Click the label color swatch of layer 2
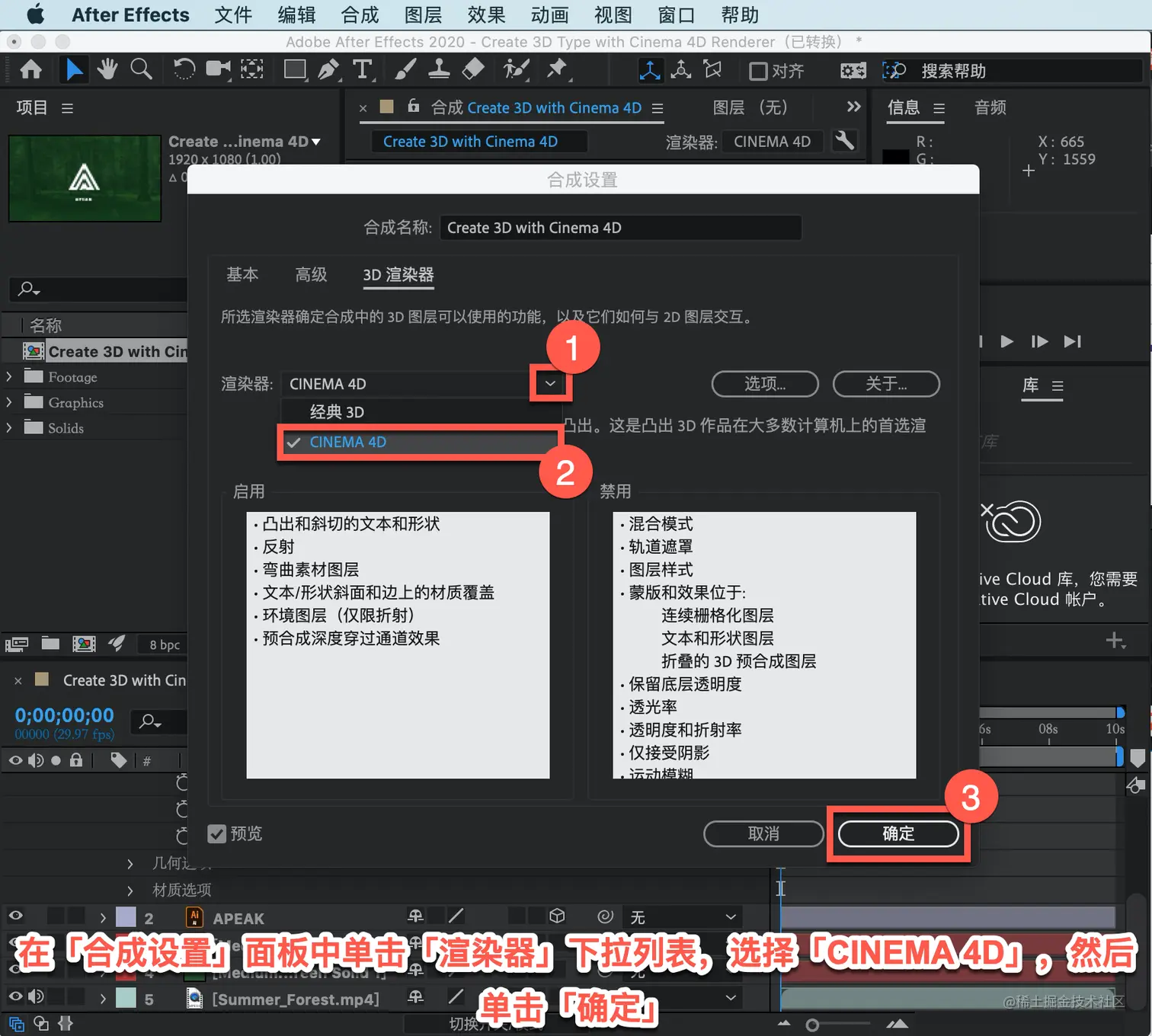The height and width of the screenshot is (1036, 1152). pos(126,917)
